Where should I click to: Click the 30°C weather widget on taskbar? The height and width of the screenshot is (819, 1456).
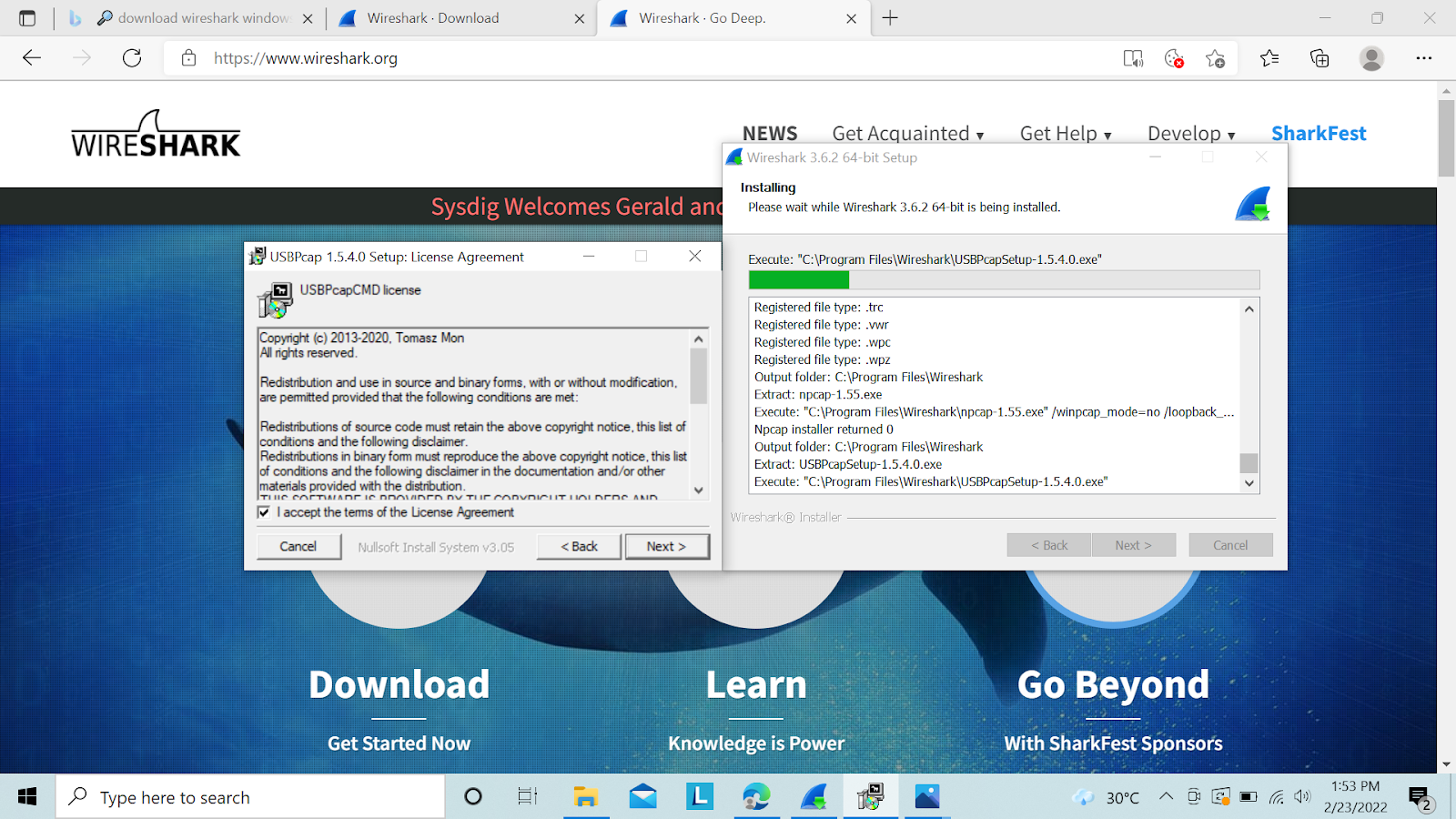click(x=1107, y=797)
